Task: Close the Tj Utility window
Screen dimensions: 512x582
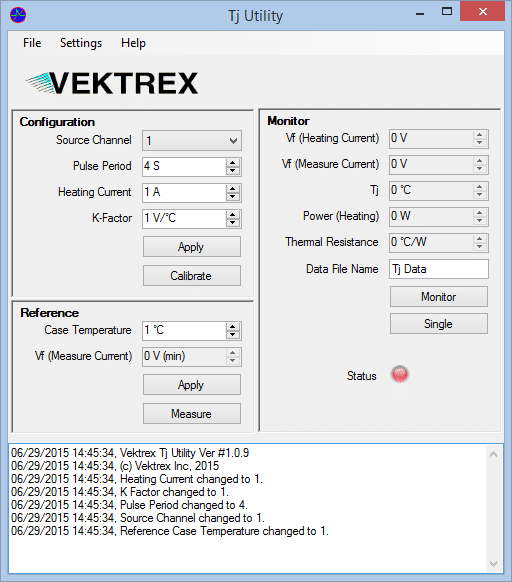Action: (x=483, y=12)
